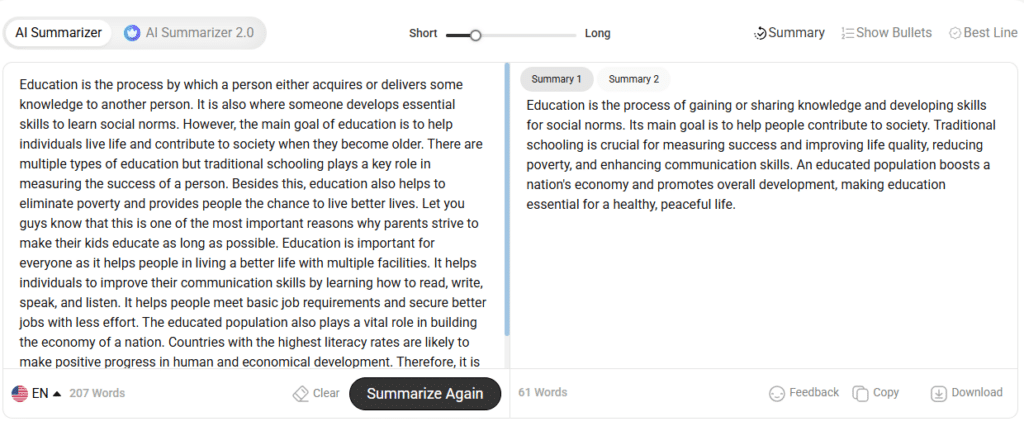Switch to AI Summarizer mode
The image size is (1024, 426).
(x=58, y=33)
